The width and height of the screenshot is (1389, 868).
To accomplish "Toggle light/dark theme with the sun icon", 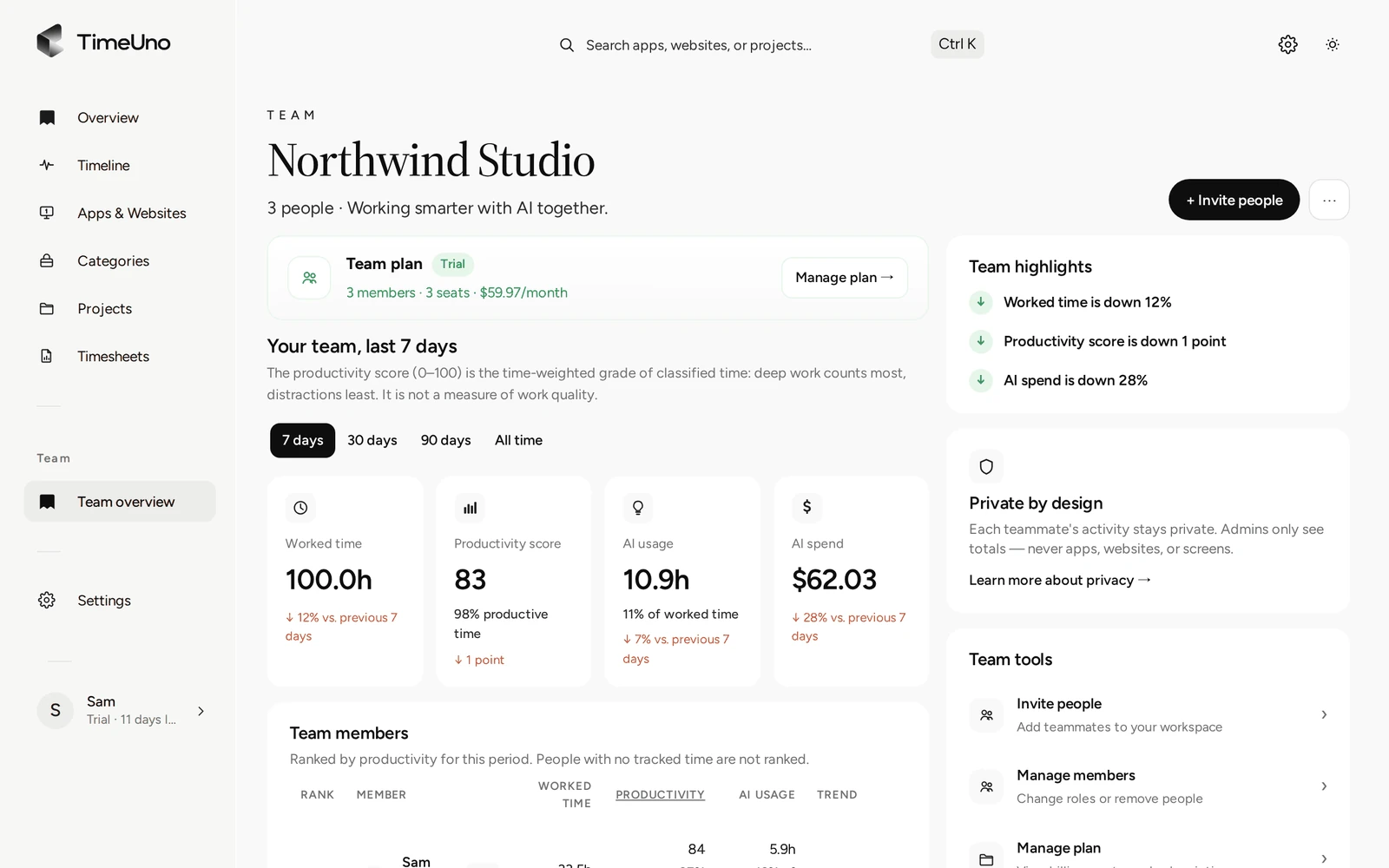I will pyautogui.click(x=1333, y=44).
